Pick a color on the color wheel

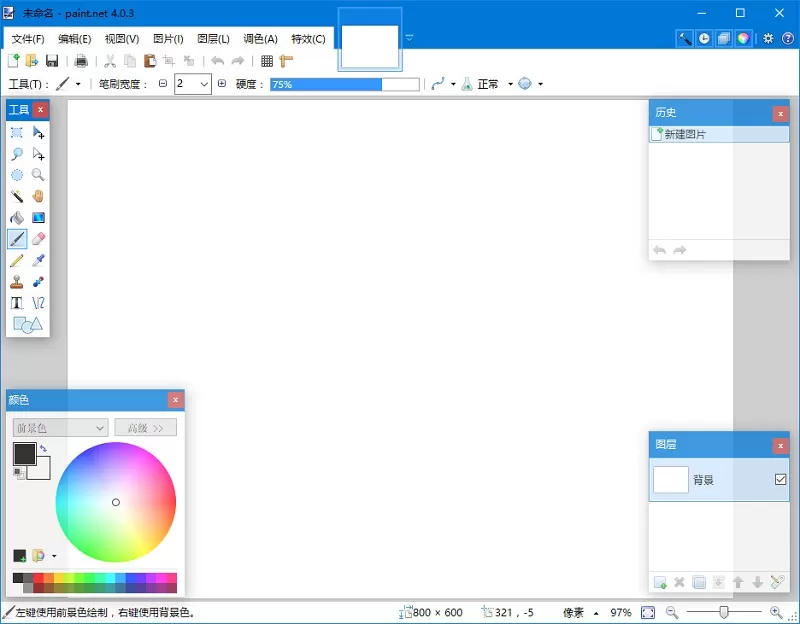116,502
